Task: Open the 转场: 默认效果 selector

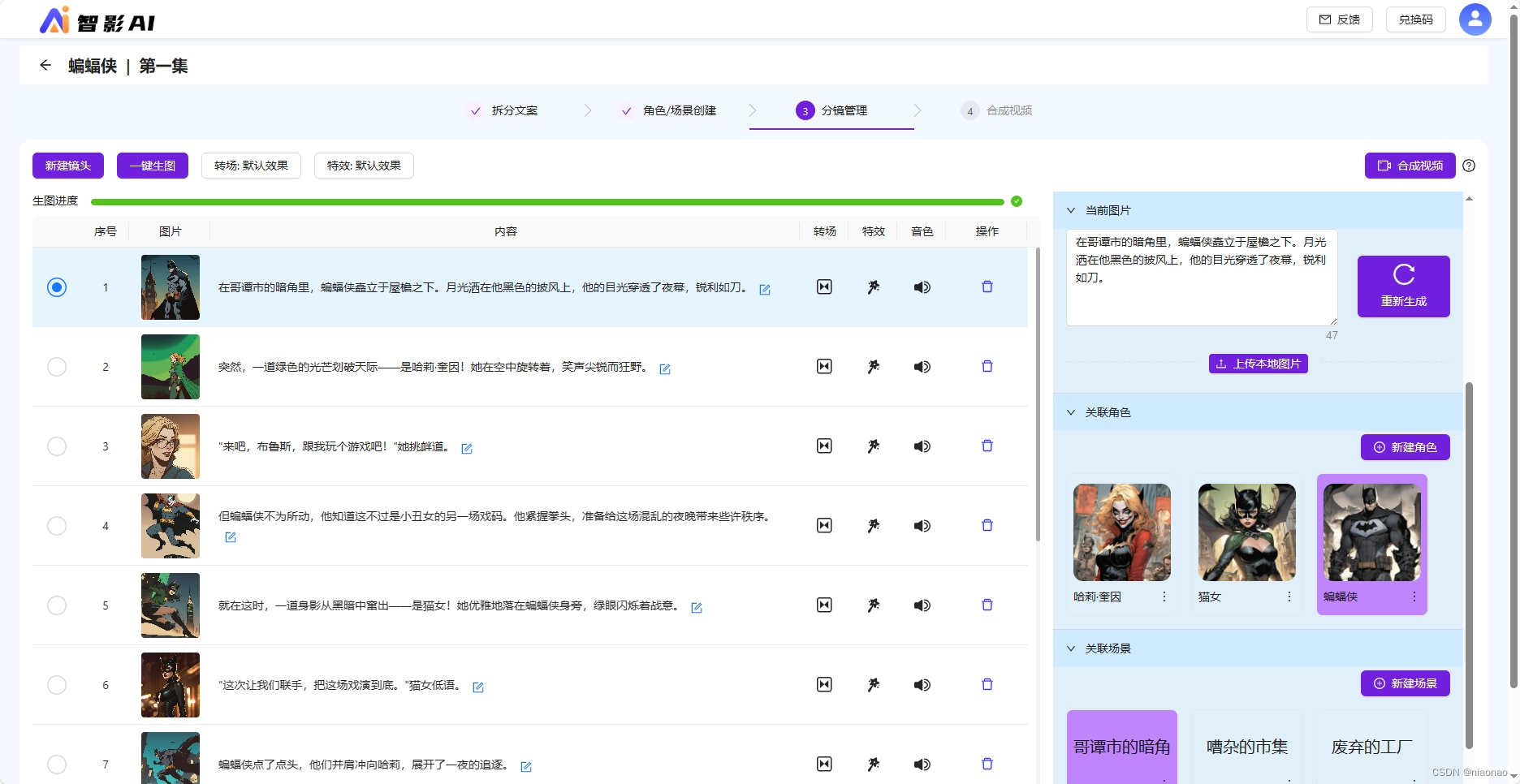Action: click(251, 166)
